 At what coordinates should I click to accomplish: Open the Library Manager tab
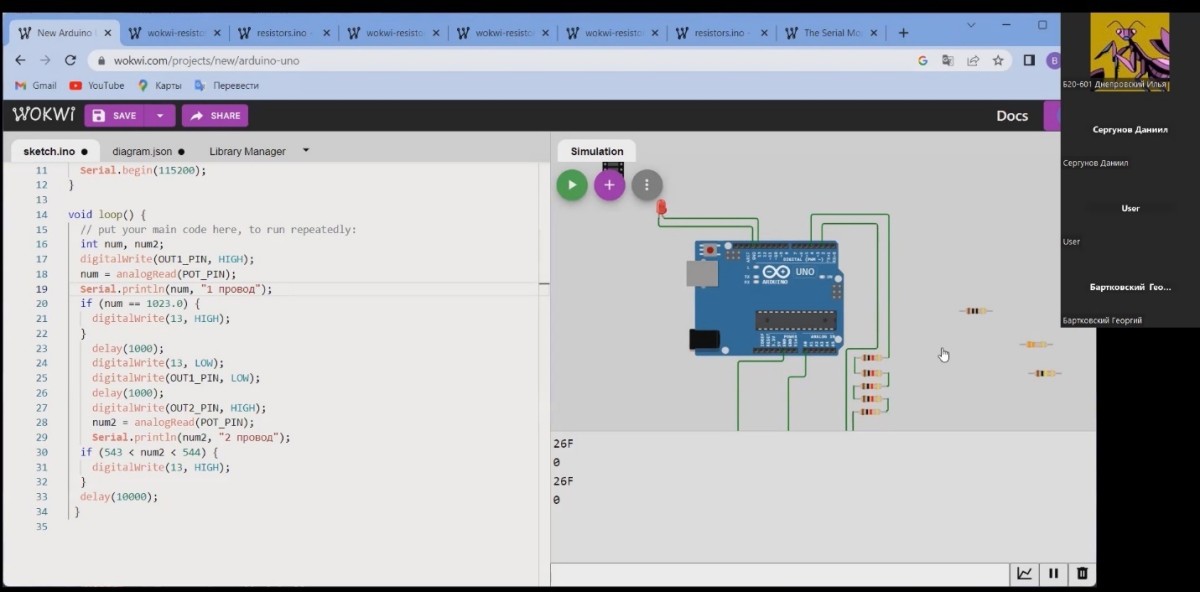click(247, 152)
